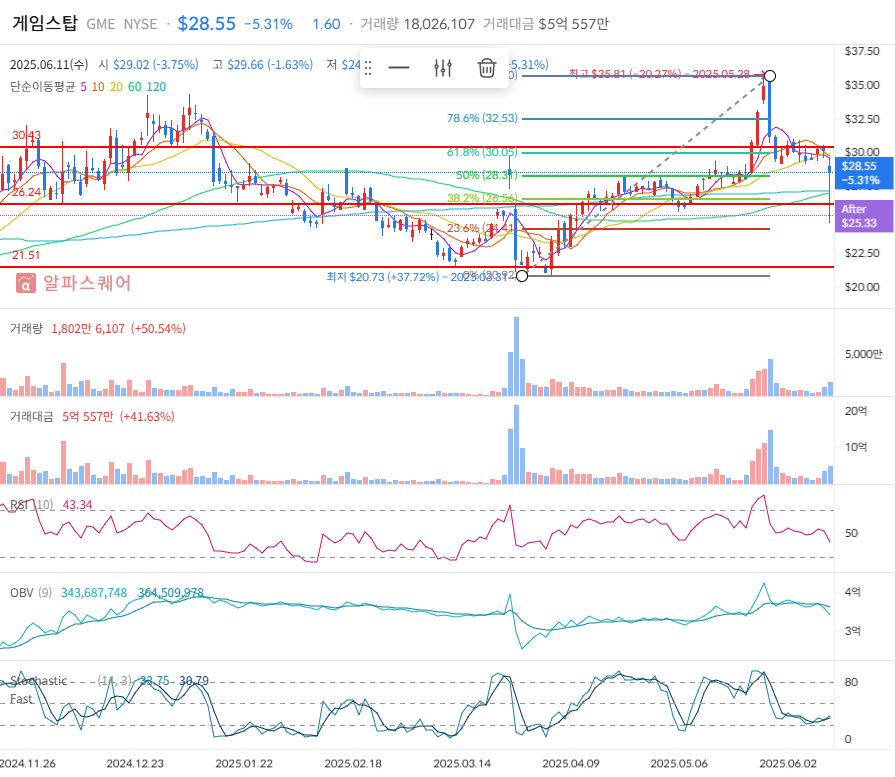Grab the dotted drag handle of the floating toolbar
This screenshot has height=777, width=895.
tap(368, 68)
